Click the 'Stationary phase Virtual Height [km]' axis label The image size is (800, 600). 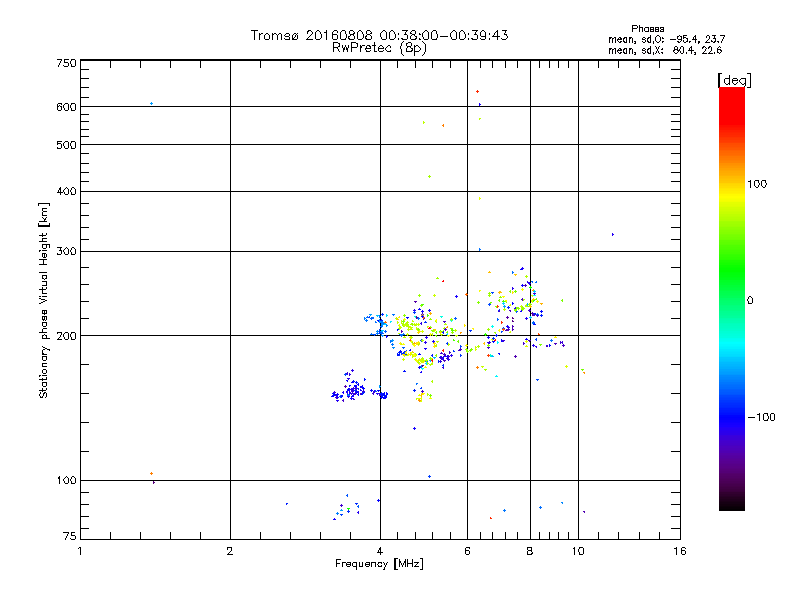coord(44,300)
